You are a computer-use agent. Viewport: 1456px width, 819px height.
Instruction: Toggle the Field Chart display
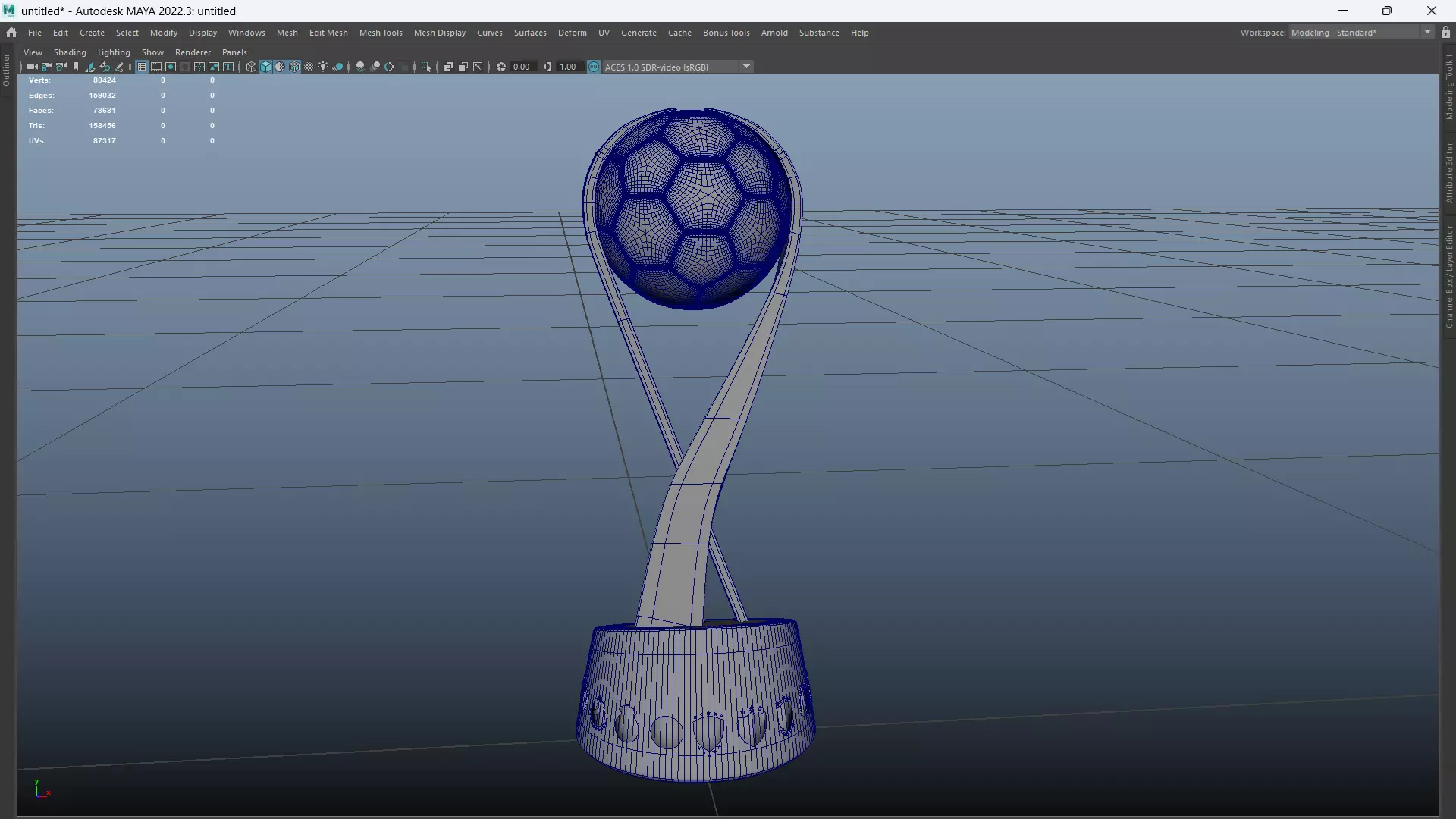[x=199, y=67]
